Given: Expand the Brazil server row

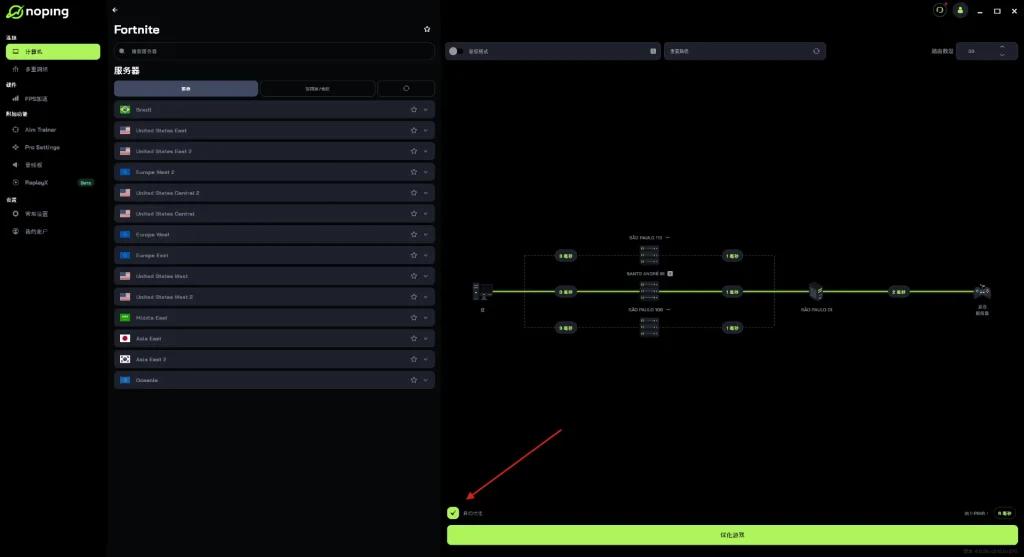Looking at the screenshot, I should point(426,110).
